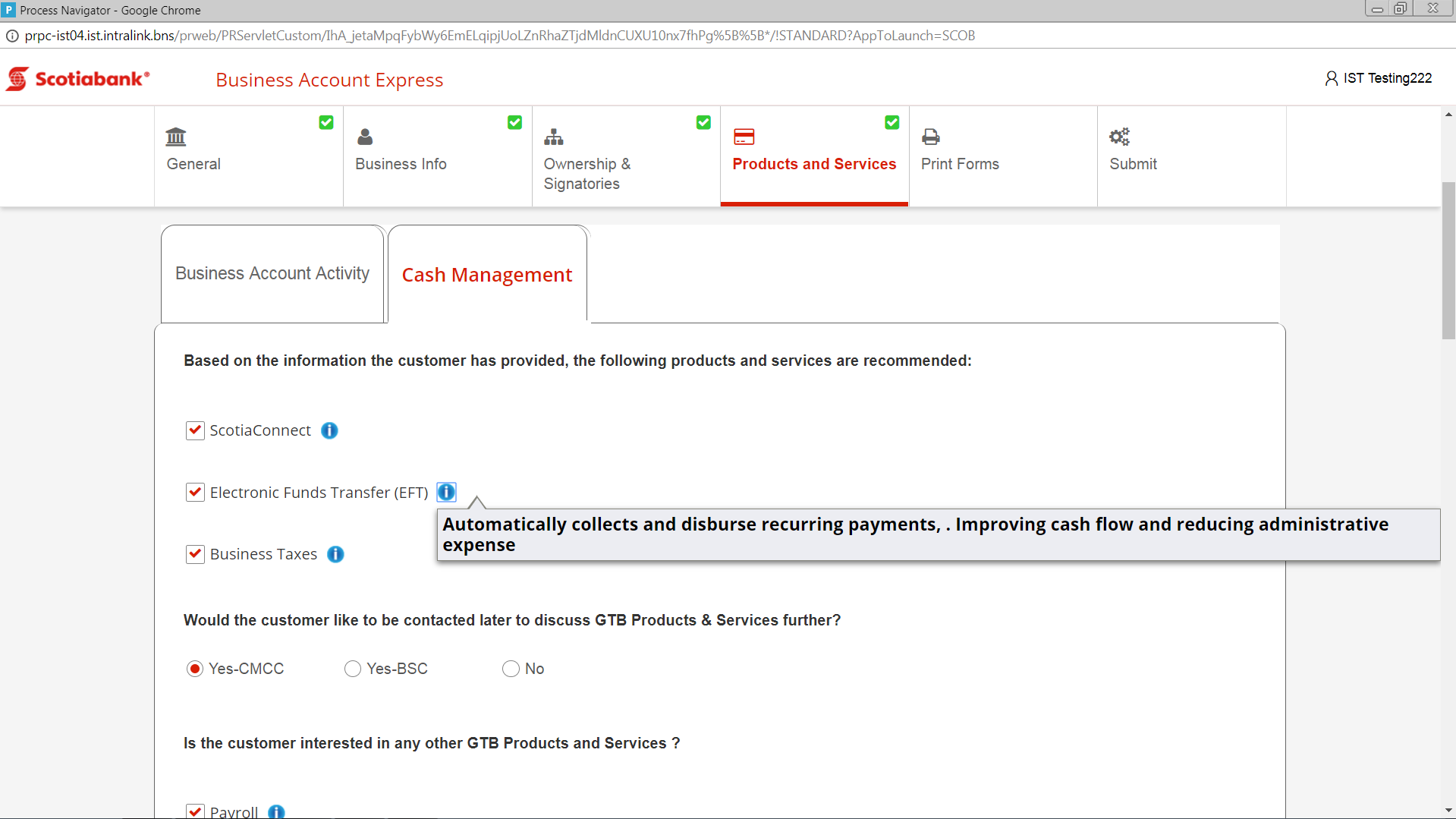This screenshot has width=1456, height=819.
Task: Select the Yes-CMCC radio button
Action: coord(195,669)
